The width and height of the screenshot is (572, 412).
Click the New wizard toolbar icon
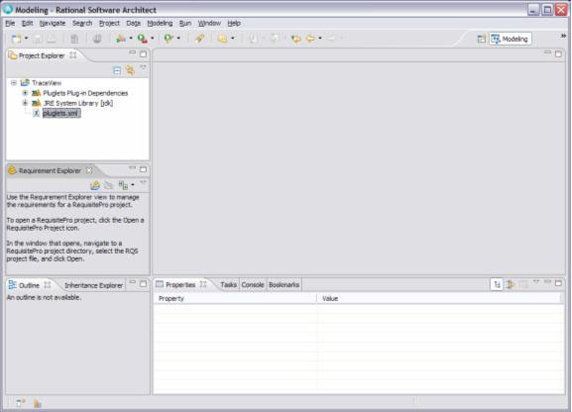pyautogui.click(x=16, y=39)
